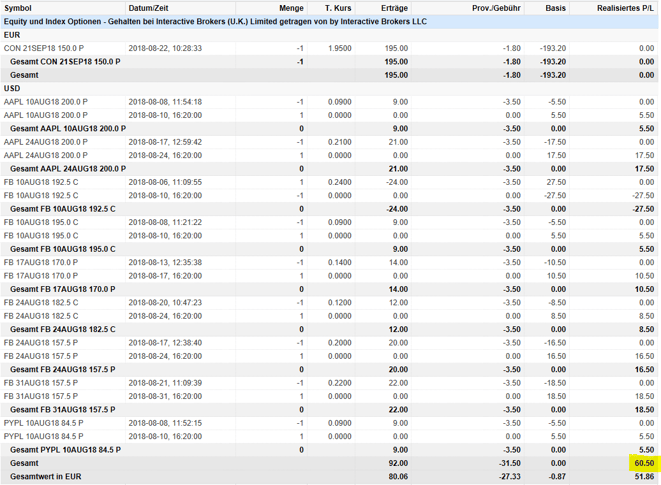Select the Gesamt AAPL 10AUG18 200.0 P label
This screenshot has width=661, height=485.
[x=68, y=129]
